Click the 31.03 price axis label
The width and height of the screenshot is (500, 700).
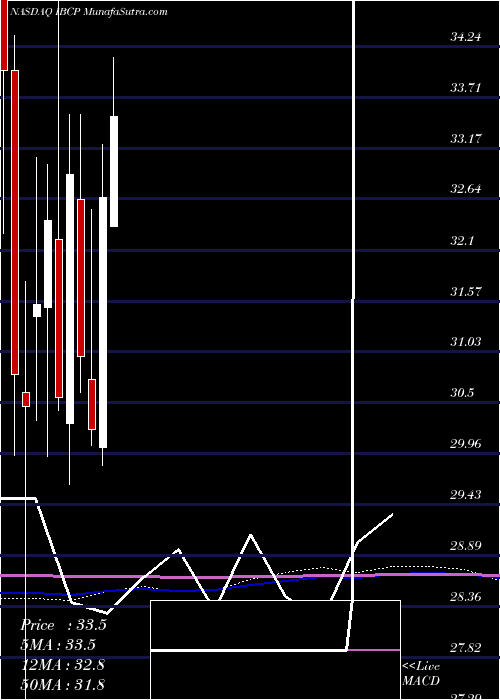(465, 342)
